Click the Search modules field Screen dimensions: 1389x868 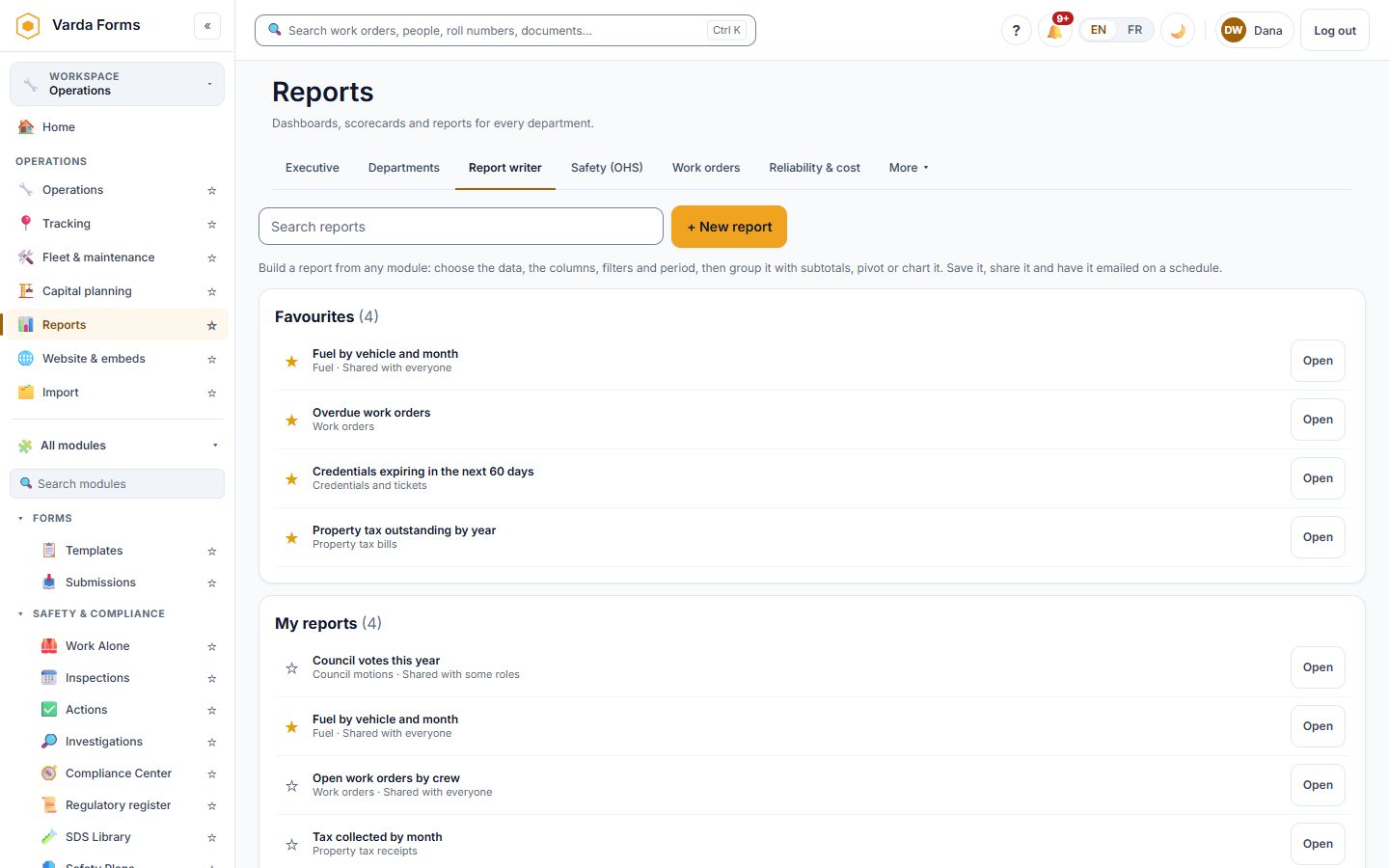pyautogui.click(x=117, y=484)
